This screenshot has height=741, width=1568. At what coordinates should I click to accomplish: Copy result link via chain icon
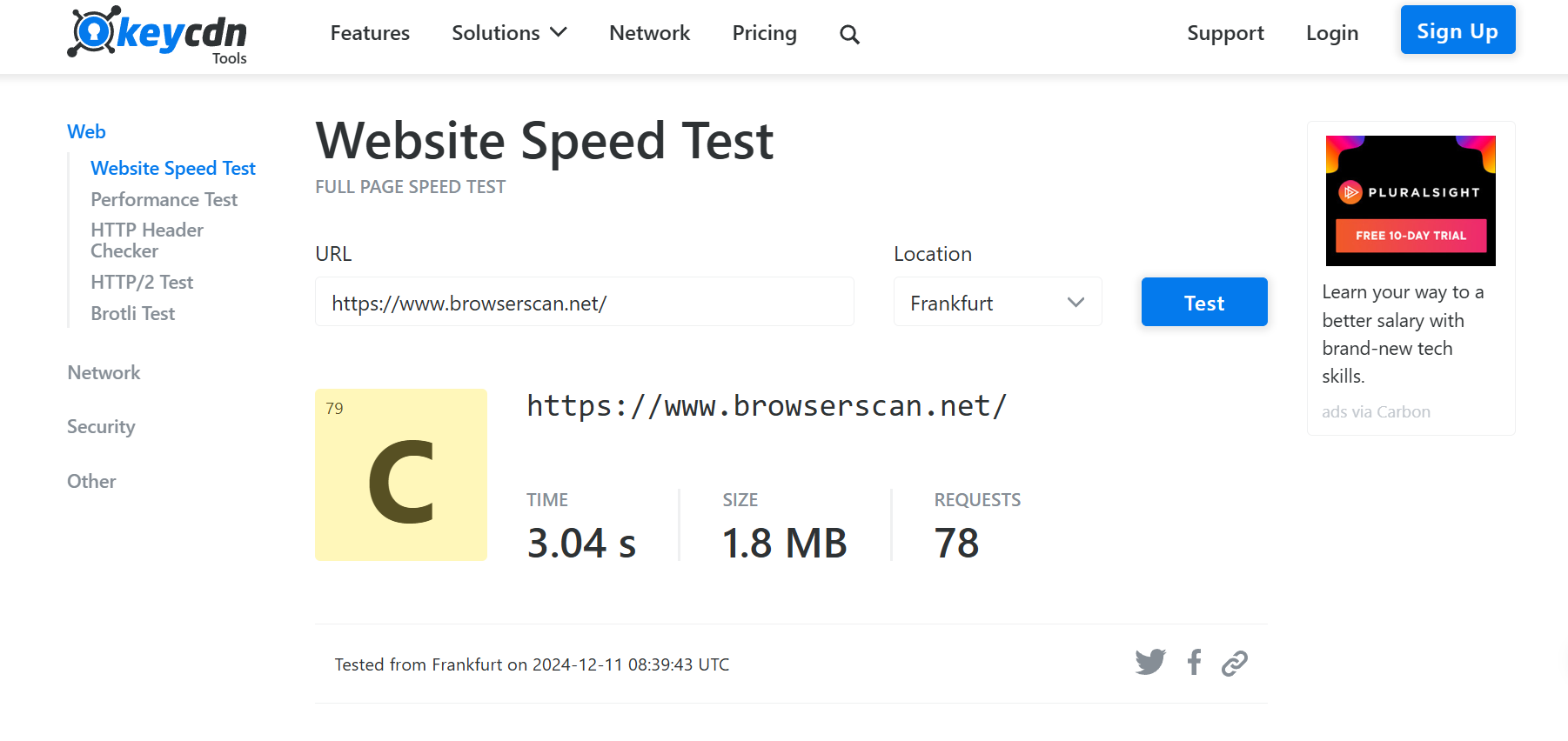1235,664
